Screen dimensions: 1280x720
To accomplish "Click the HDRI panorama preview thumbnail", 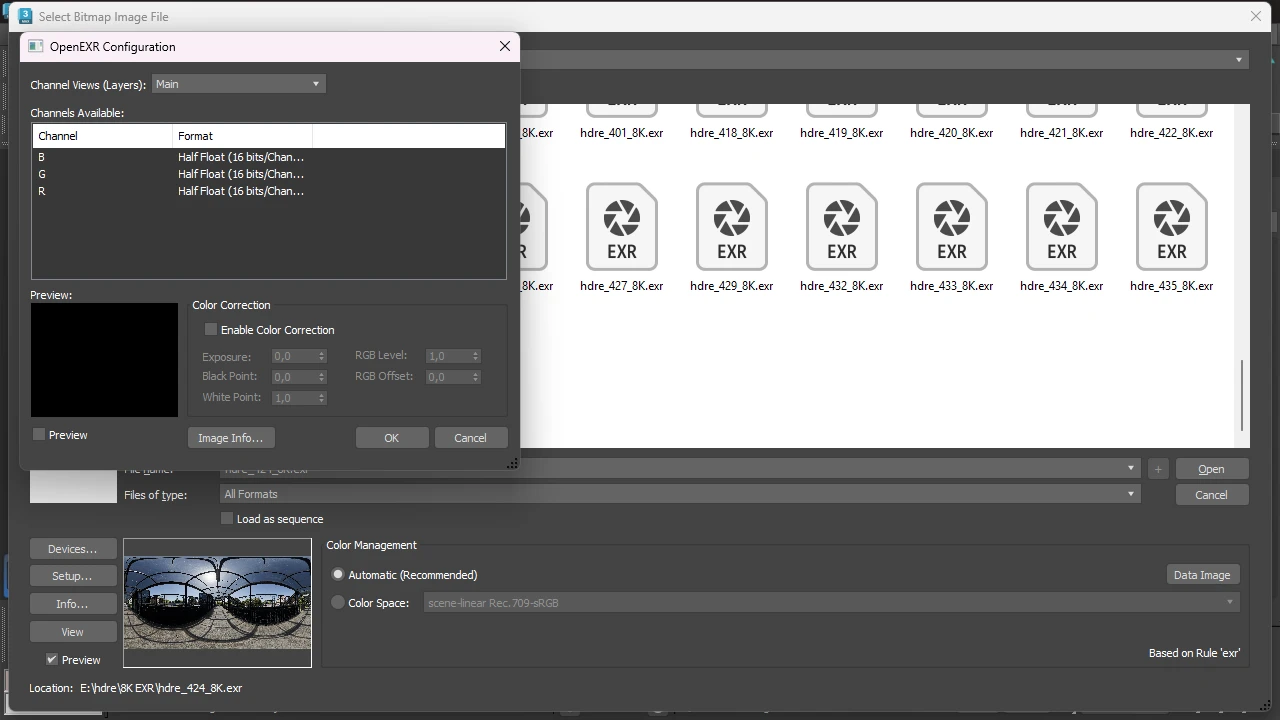I will [x=217, y=603].
